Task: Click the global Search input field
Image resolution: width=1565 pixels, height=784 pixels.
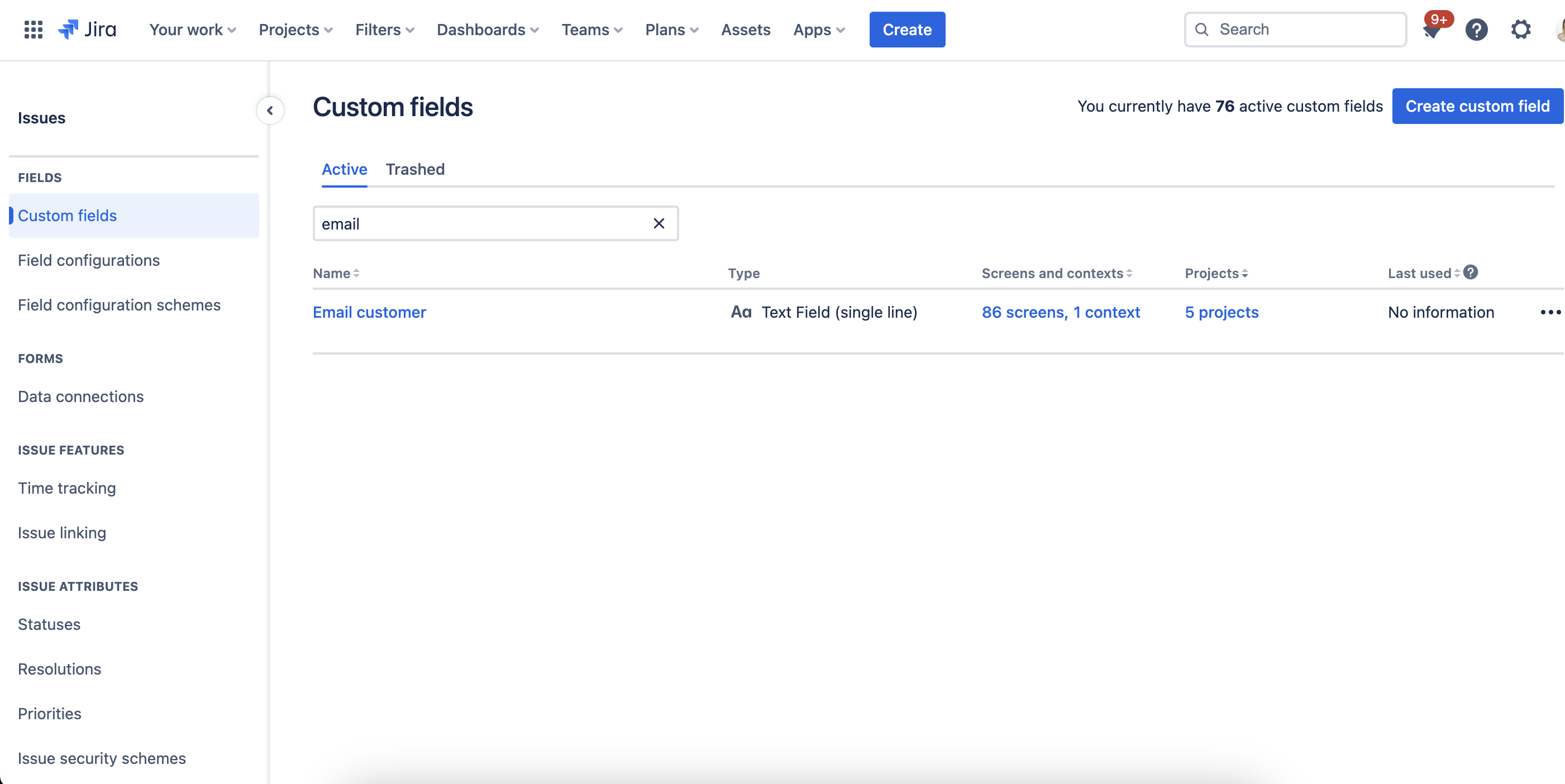Action: point(1294,29)
